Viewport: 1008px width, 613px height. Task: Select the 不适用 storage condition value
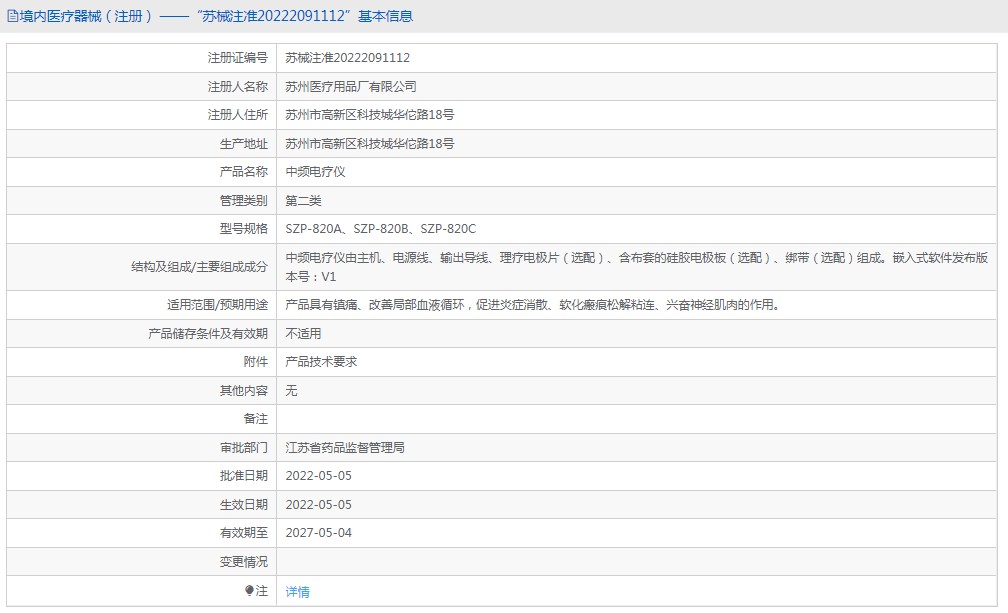(x=303, y=334)
